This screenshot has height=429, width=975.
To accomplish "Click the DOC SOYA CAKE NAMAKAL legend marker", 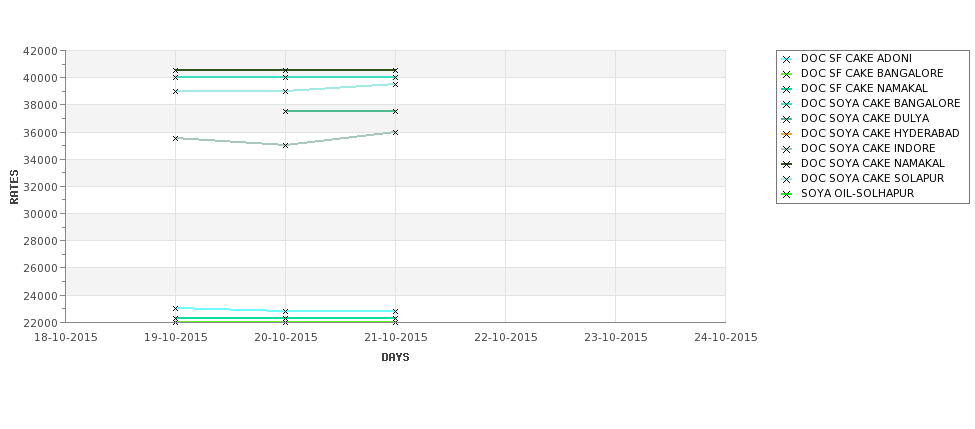I will [x=787, y=164].
